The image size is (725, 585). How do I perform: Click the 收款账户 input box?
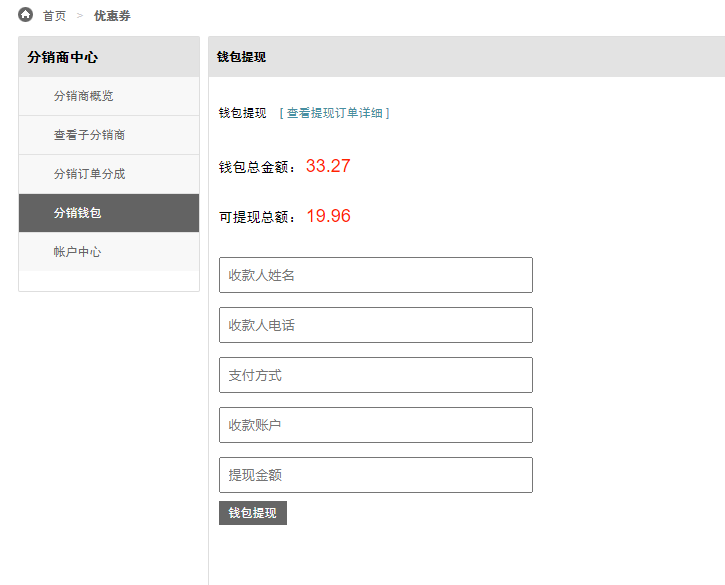point(376,425)
